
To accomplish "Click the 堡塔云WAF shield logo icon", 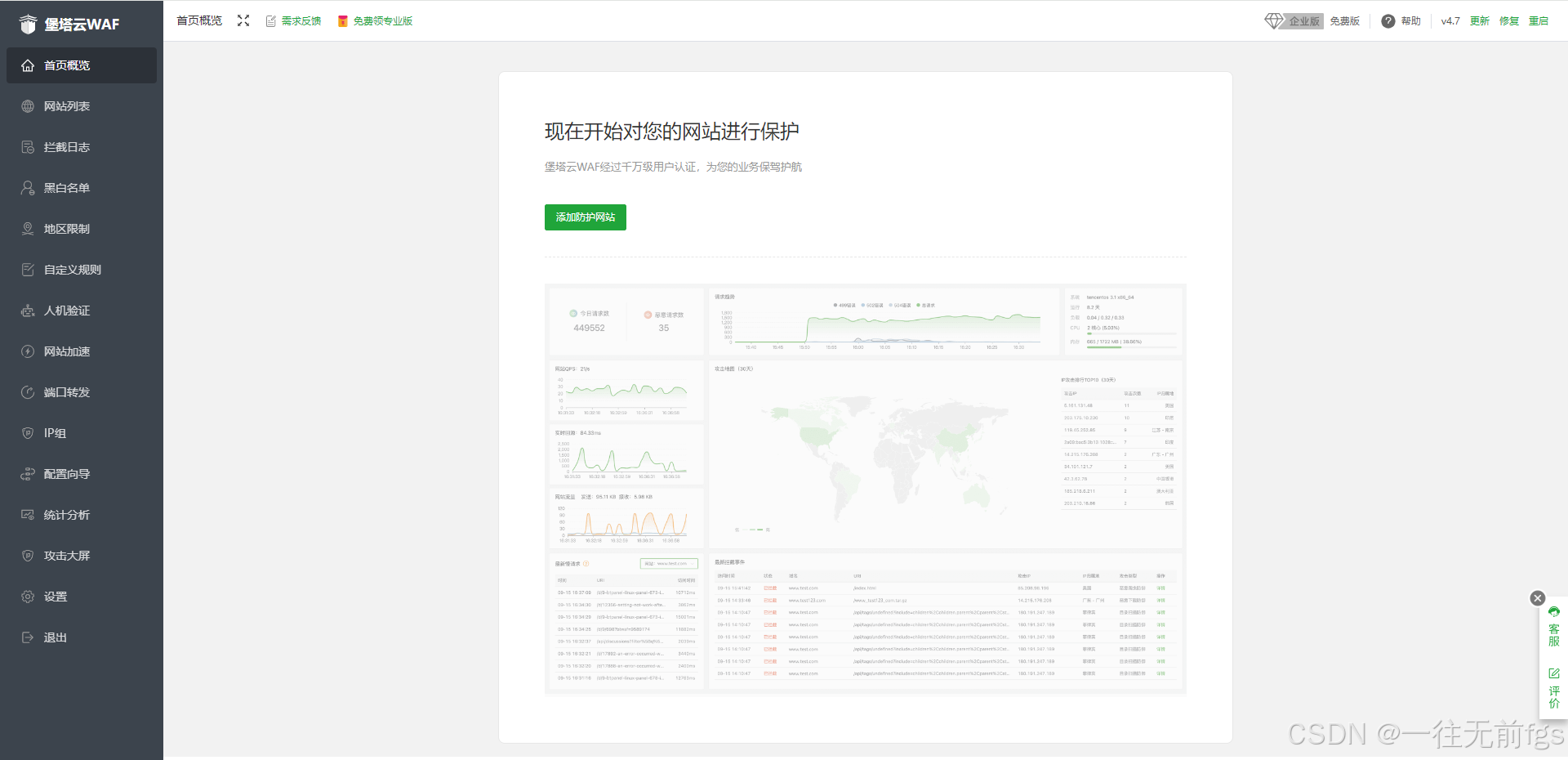I will tap(28, 25).
